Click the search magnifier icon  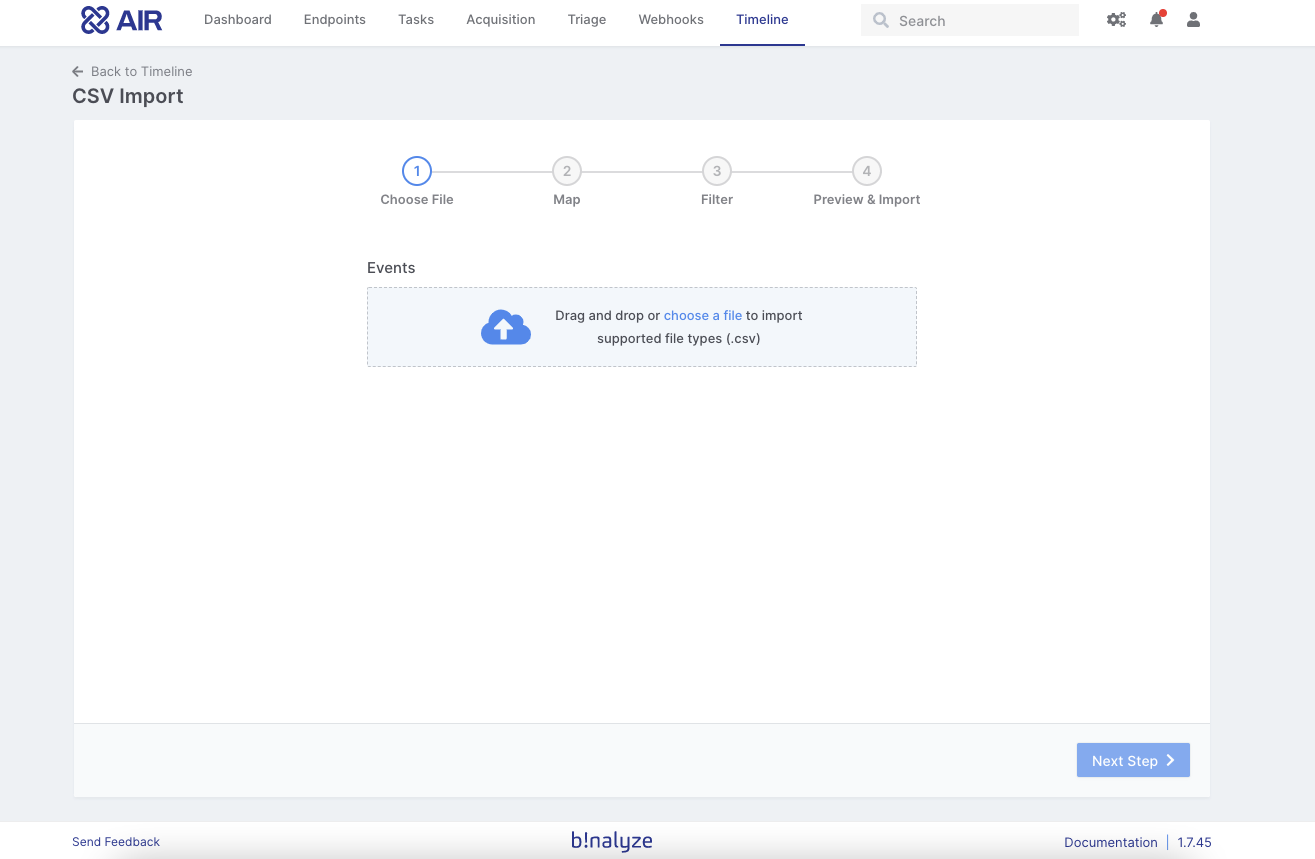point(880,20)
